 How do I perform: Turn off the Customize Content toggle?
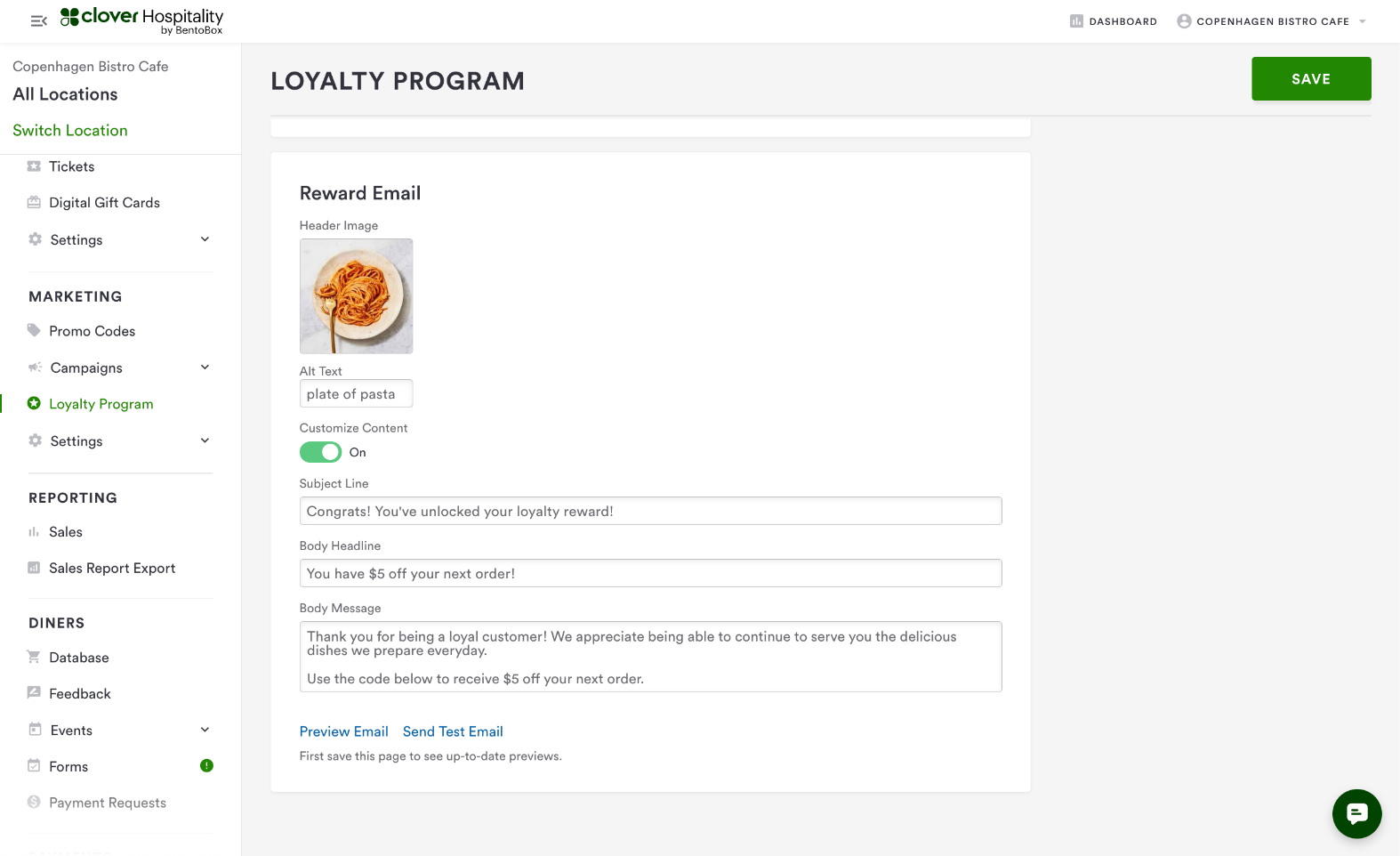(320, 452)
